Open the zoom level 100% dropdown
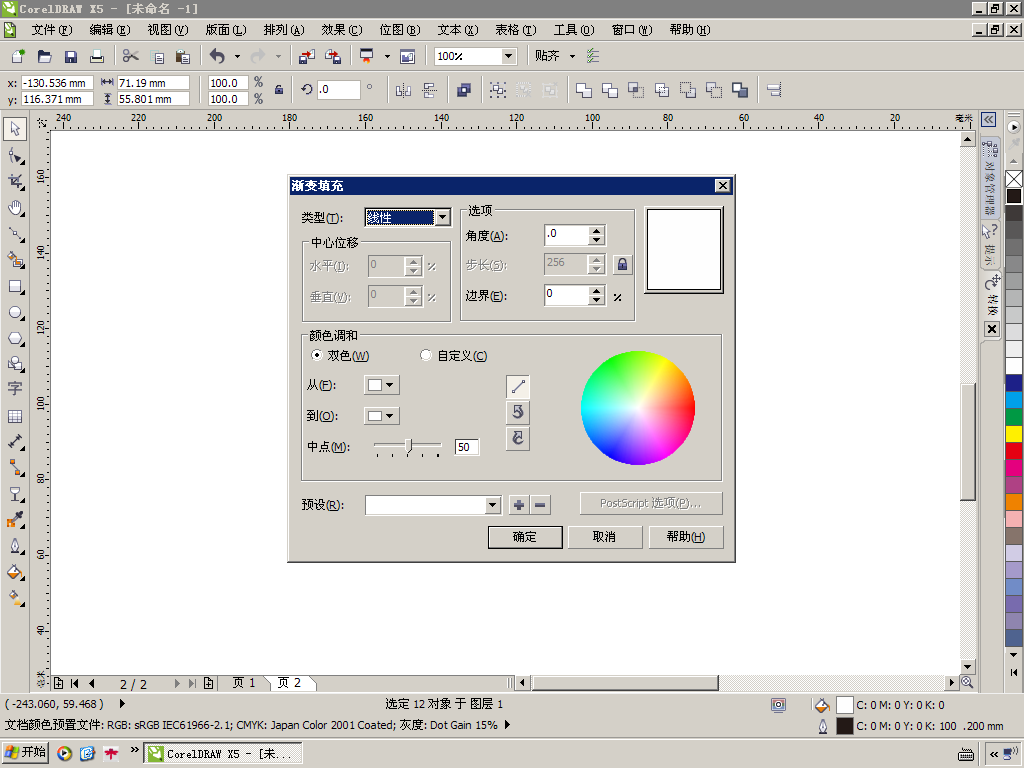The width and height of the screenshot is (1024, 768). click(x=509, y=56)
